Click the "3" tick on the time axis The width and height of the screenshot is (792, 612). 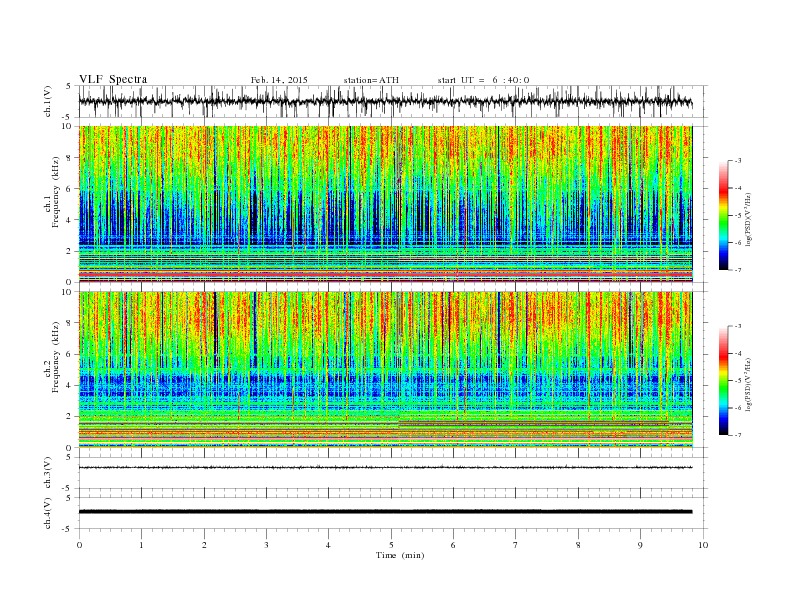point(266,545)
